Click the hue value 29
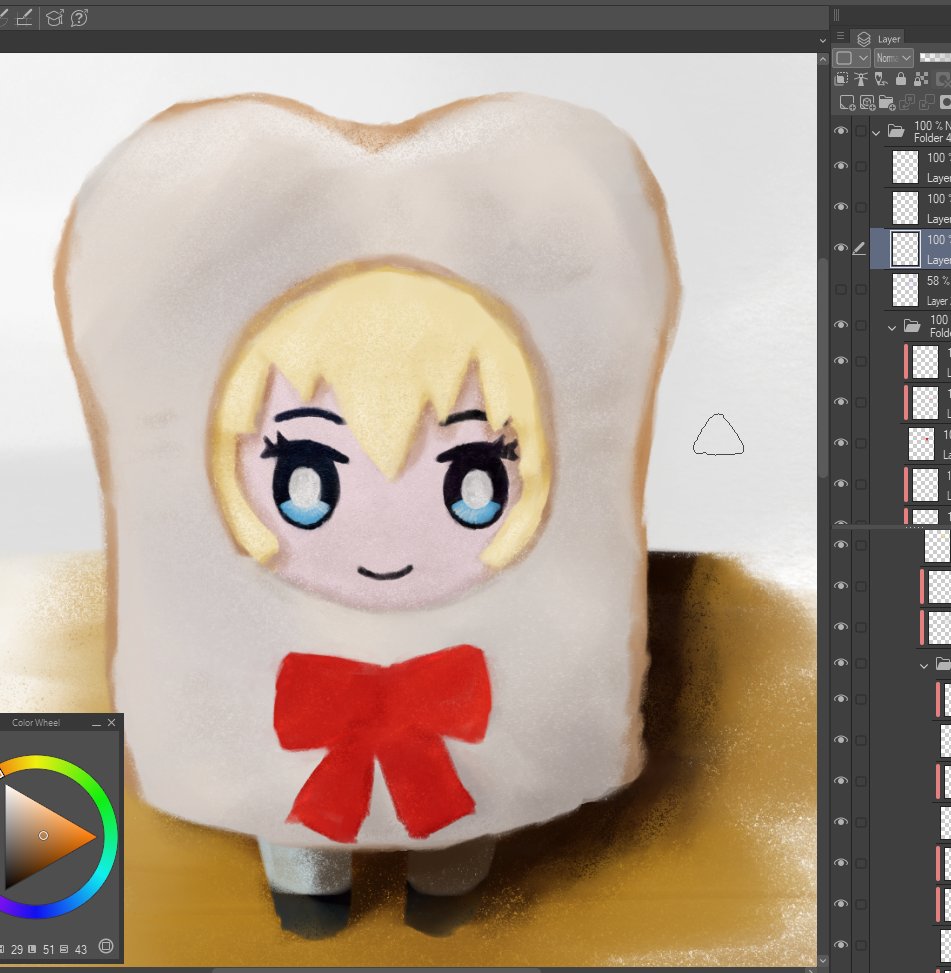 pyautogui.click(x=17, y=950)
